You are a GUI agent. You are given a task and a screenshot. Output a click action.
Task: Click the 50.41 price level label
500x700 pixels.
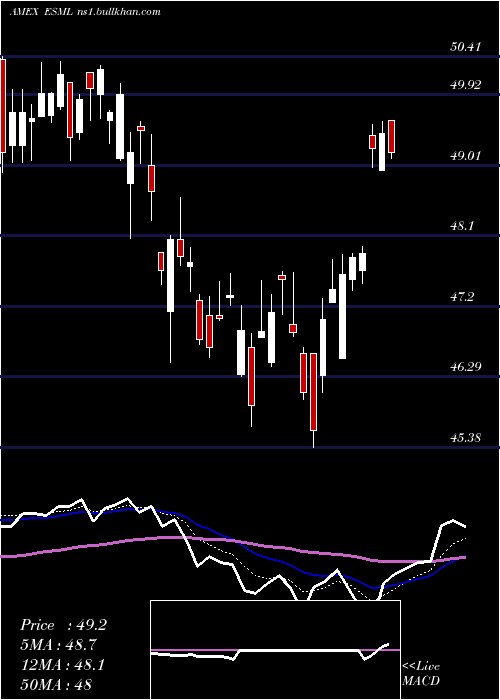[x=466, y=46]
